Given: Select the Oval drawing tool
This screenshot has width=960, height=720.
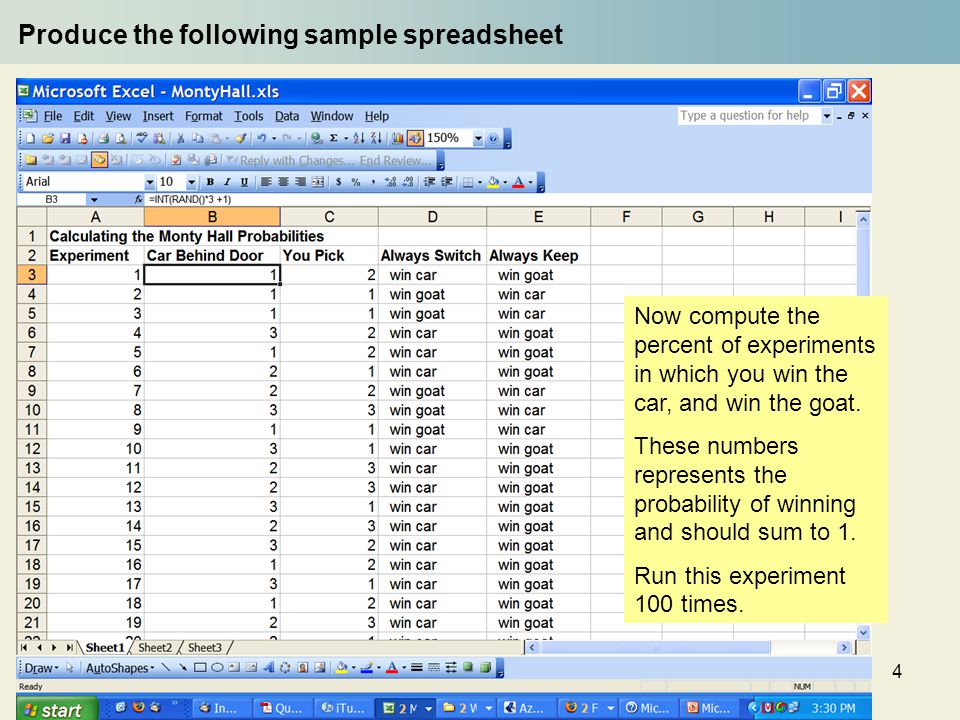Looking at the screenshot, I should 217,667.
